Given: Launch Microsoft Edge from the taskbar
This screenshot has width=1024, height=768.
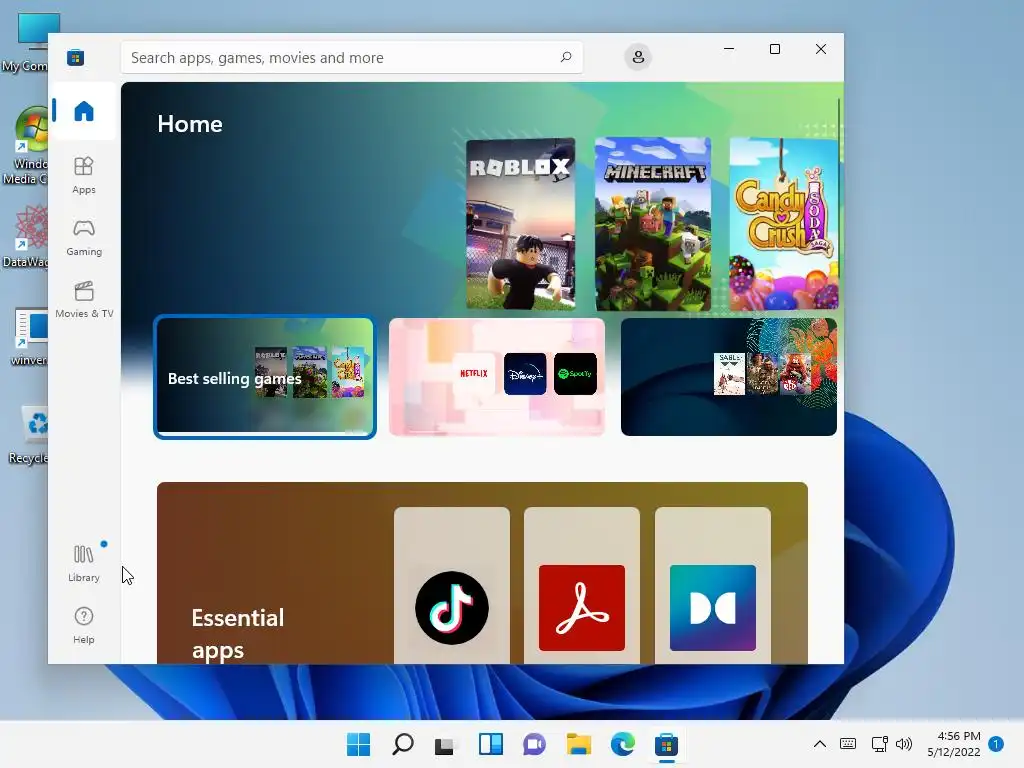Looking at the screenshot, I should [x=622, y=744].
